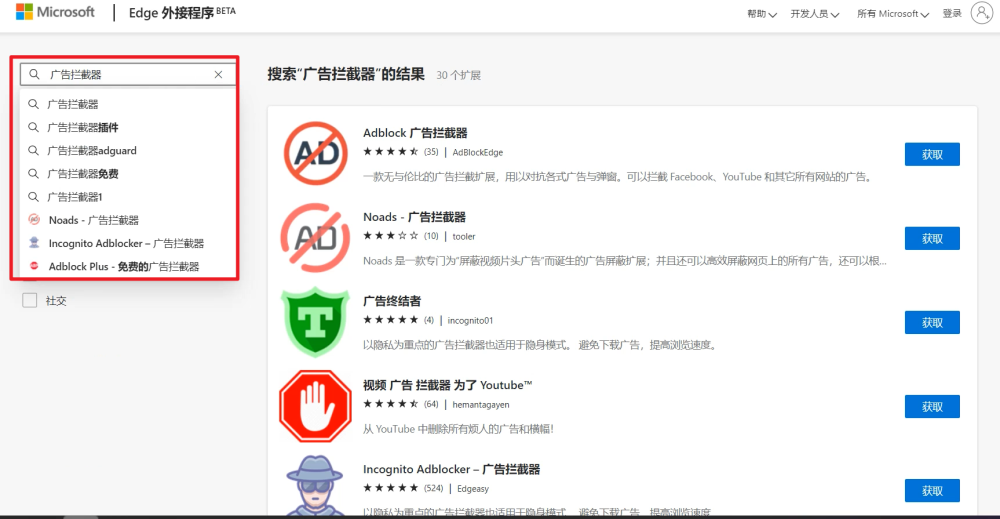Expand the 开发人员 menu
This screenshot has width=1000, height=519.
tap(815, 14)
